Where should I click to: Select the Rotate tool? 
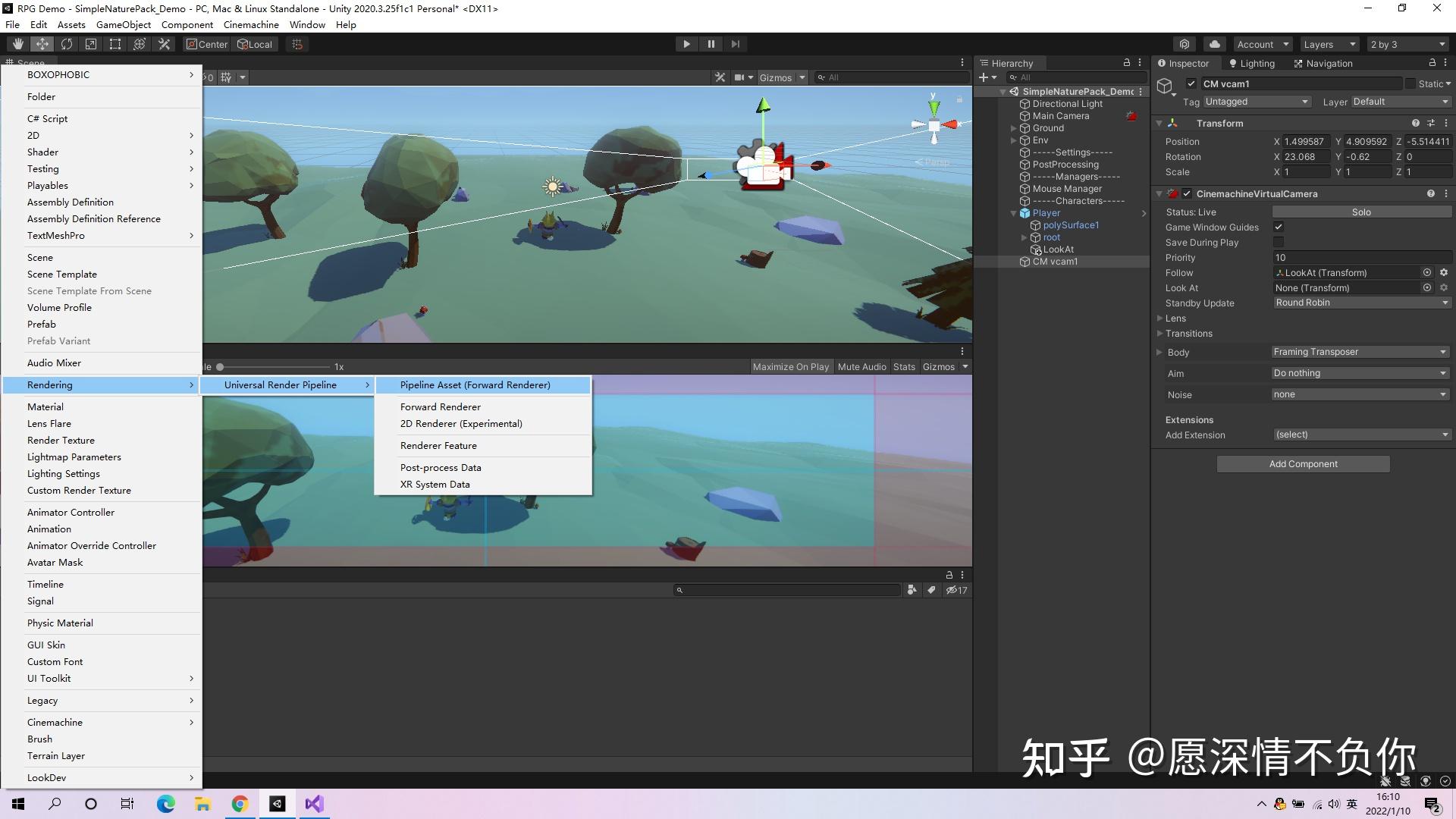click(67, 44)
